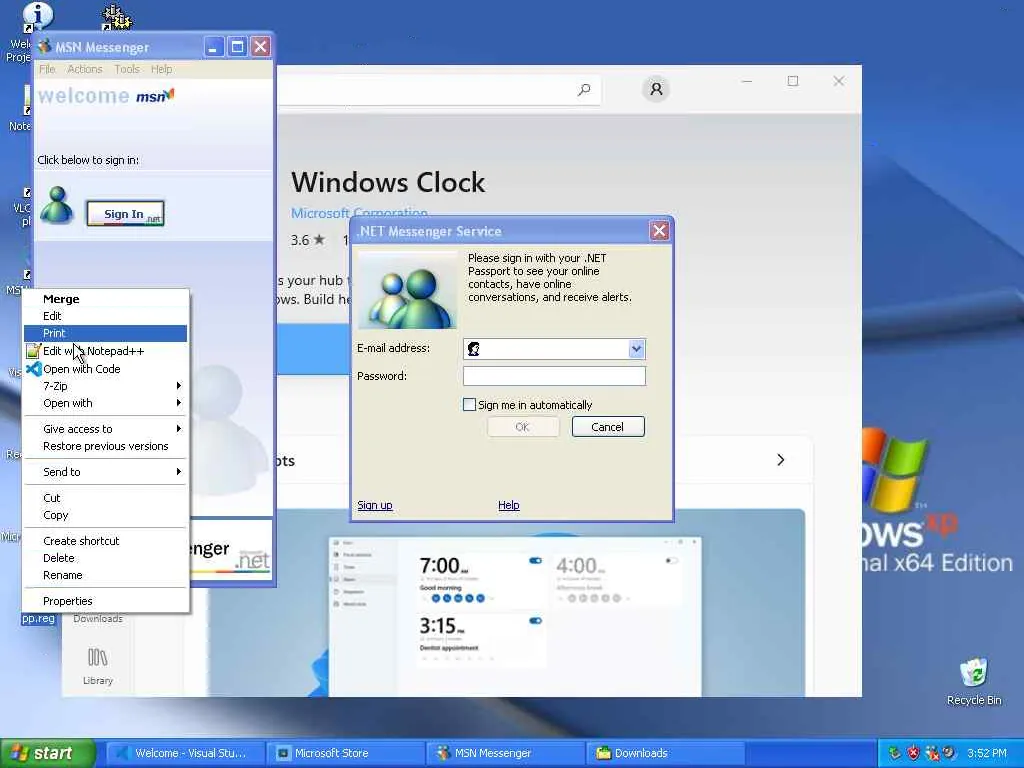
Task: Select the pp.reg file on desktop
Action: pyautogui.click(x=38, y=618)
